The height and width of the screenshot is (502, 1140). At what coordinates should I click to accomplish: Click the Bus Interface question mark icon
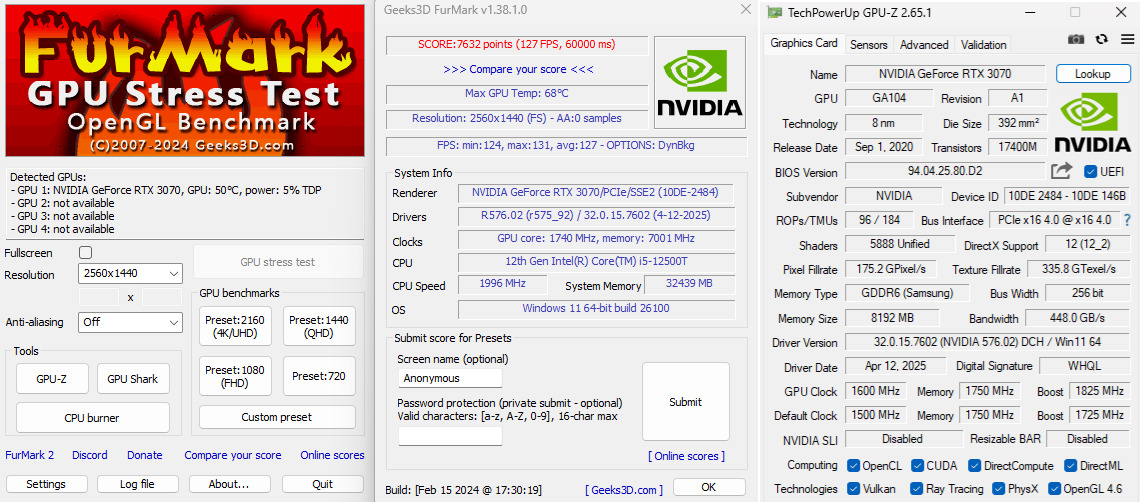pyautogui.click(x=1127, y=220)
